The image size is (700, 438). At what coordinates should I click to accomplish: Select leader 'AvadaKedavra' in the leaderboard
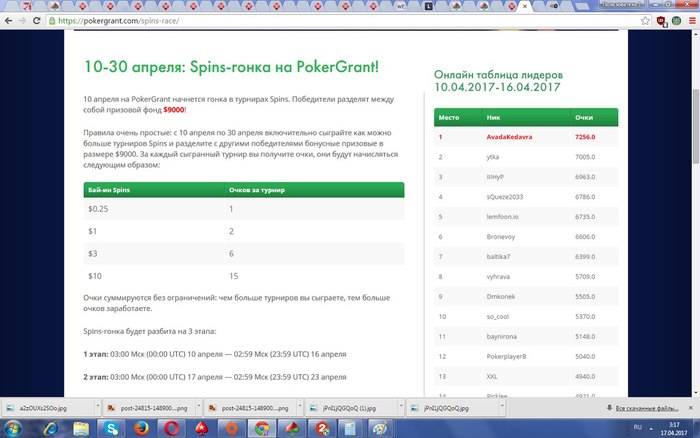(x=509, y=137)
